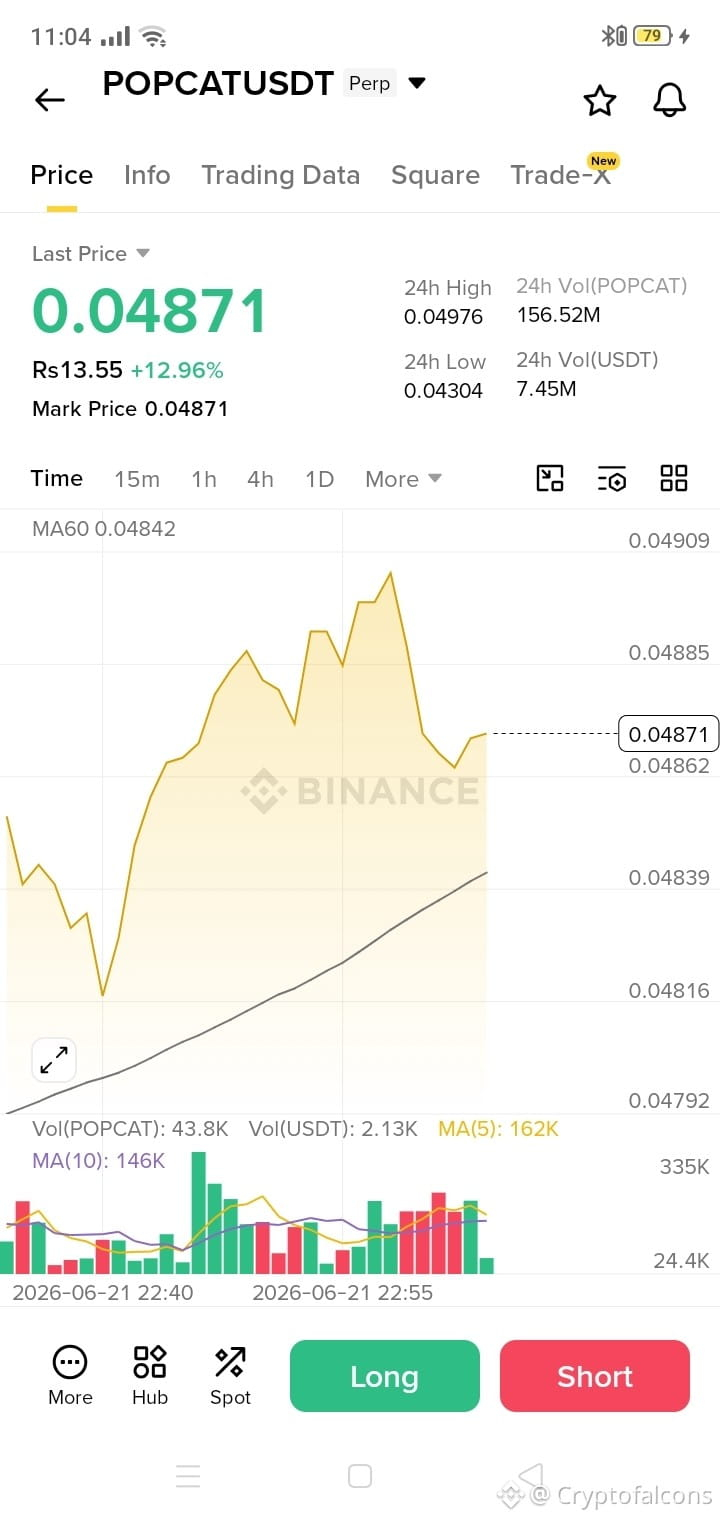Open price alert bell icon
Viewport: 720px width, 1520px height.
coord(670,100)
